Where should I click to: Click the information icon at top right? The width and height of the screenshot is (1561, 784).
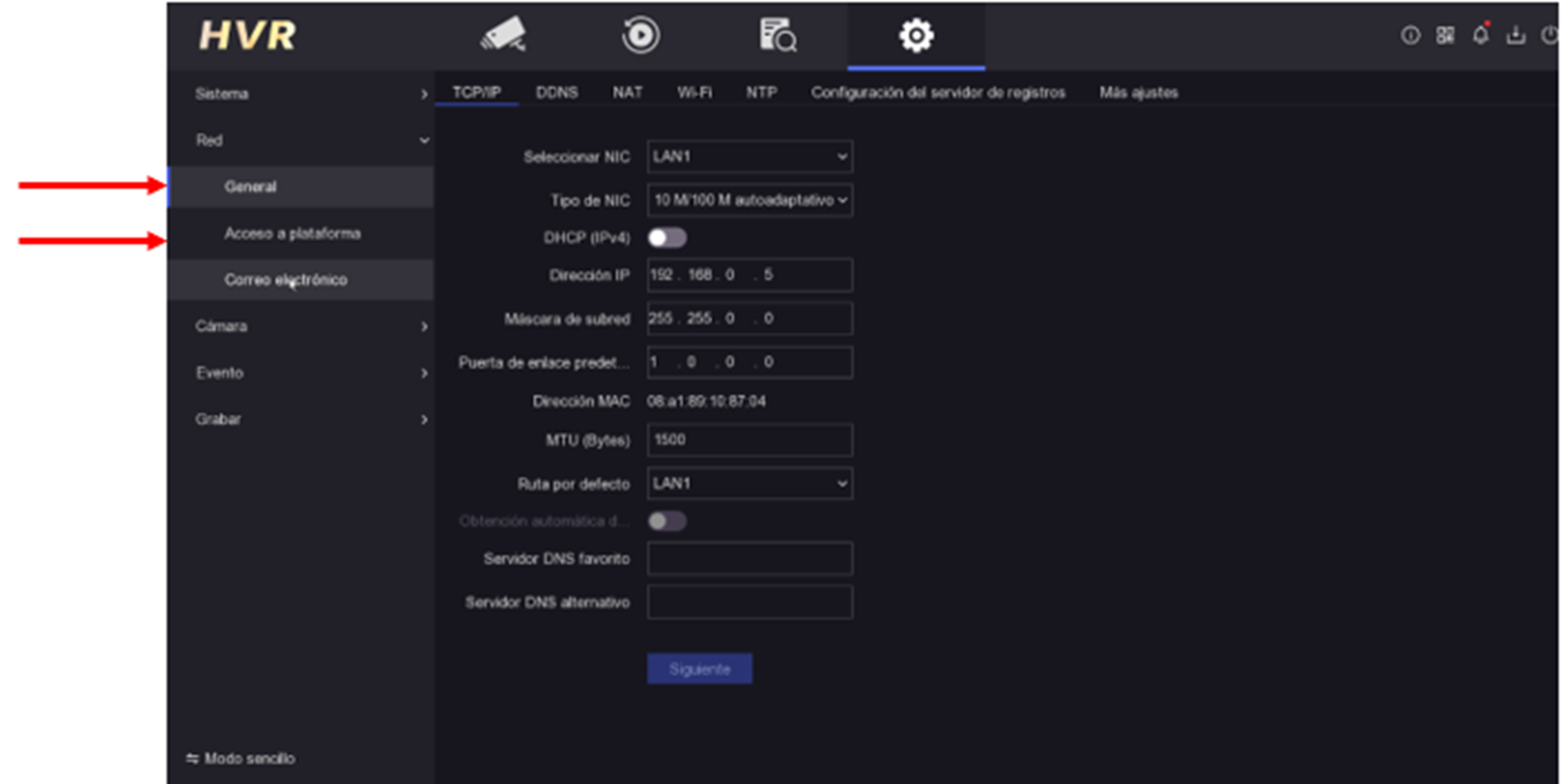click(1410, 35)
